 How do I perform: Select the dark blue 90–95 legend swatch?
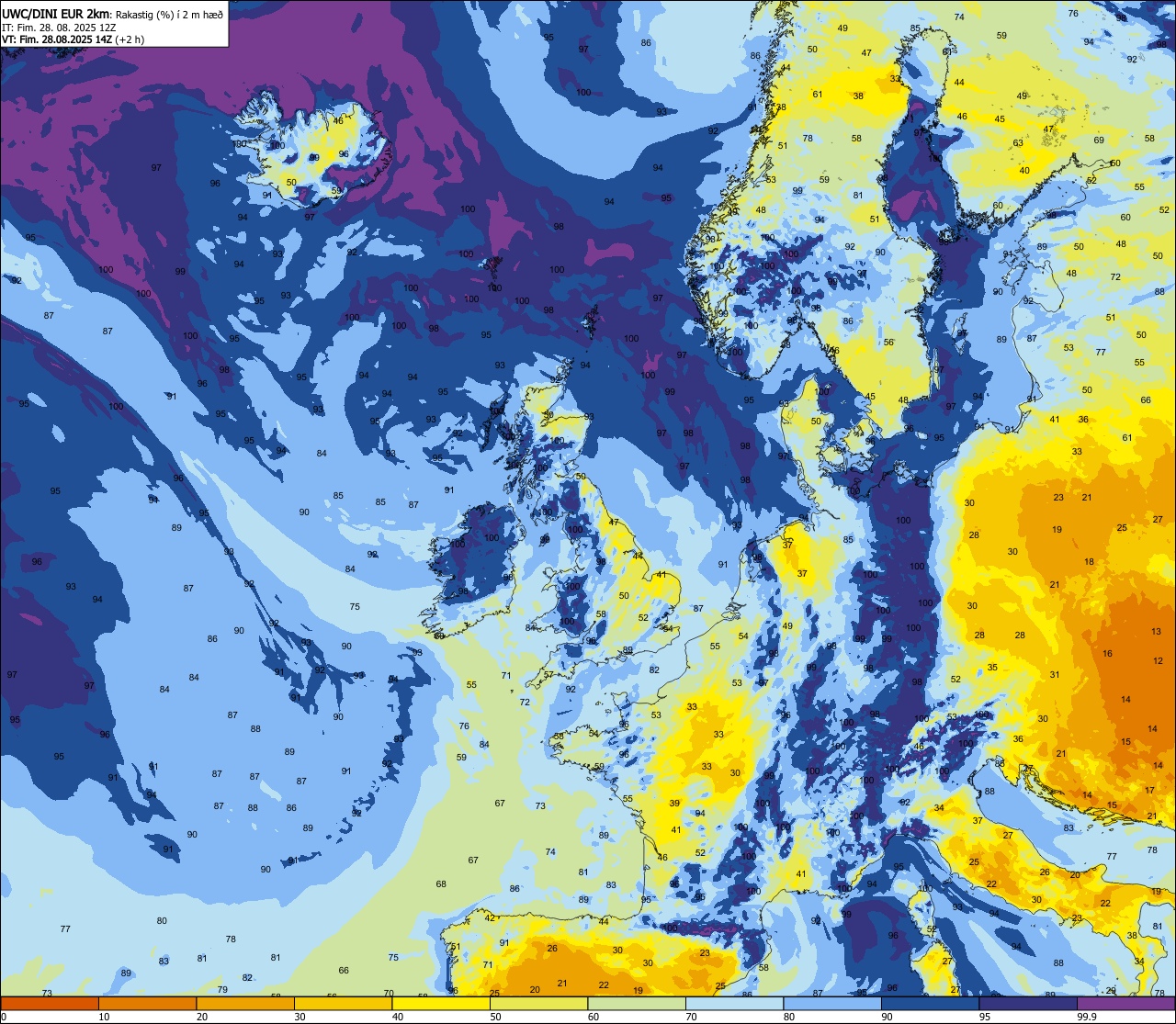coord(930,1003)
